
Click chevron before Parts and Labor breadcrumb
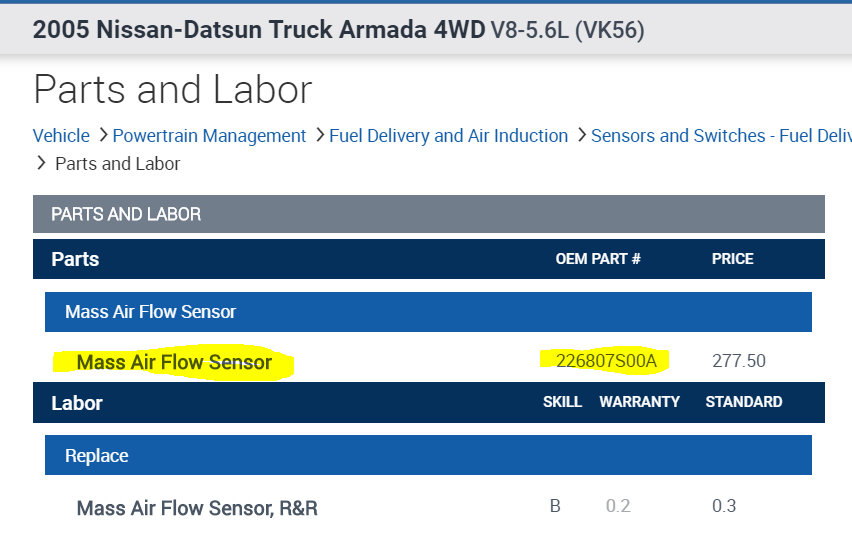tap(42, 163)
